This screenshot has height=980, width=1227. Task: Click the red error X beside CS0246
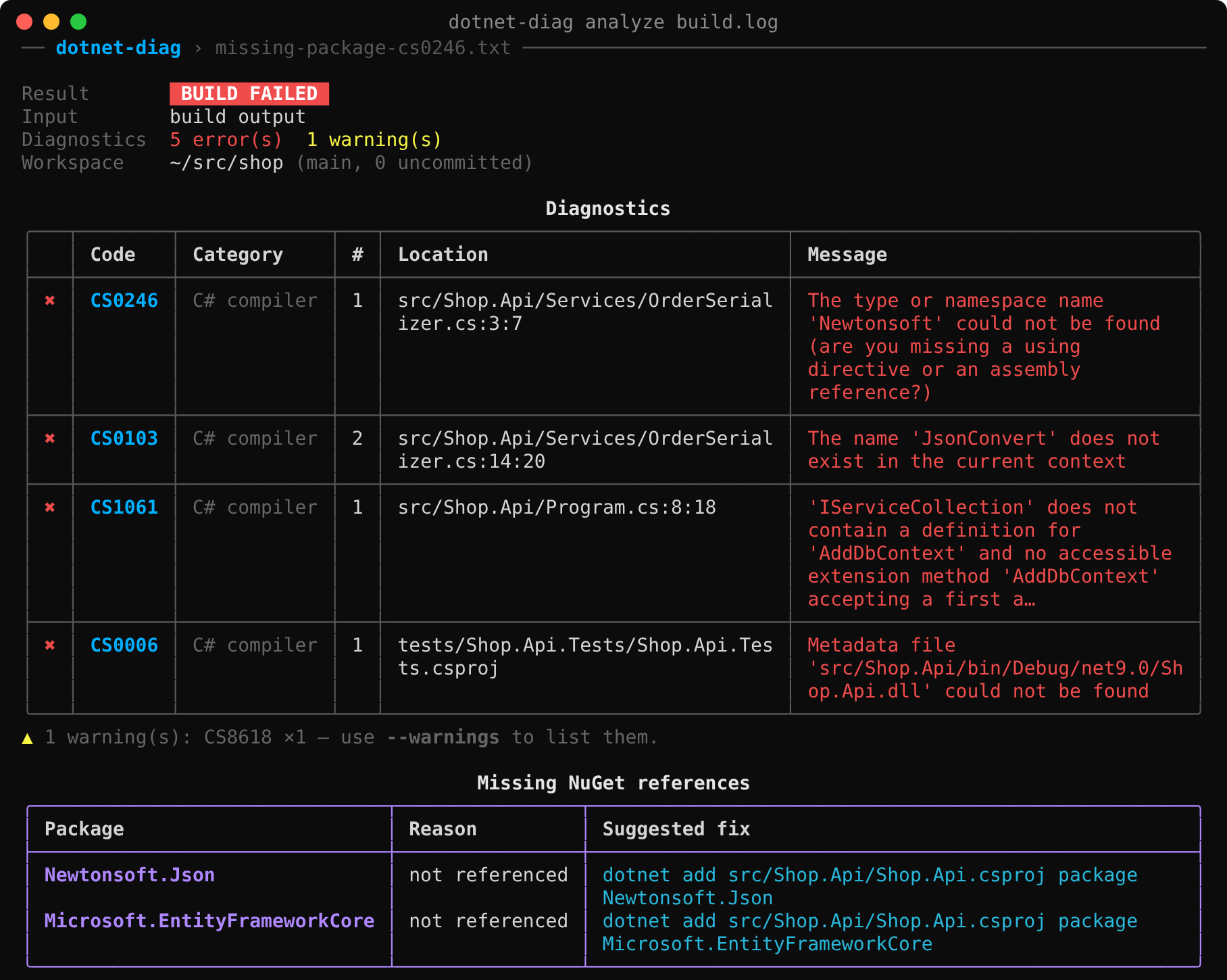coord(50,301)
